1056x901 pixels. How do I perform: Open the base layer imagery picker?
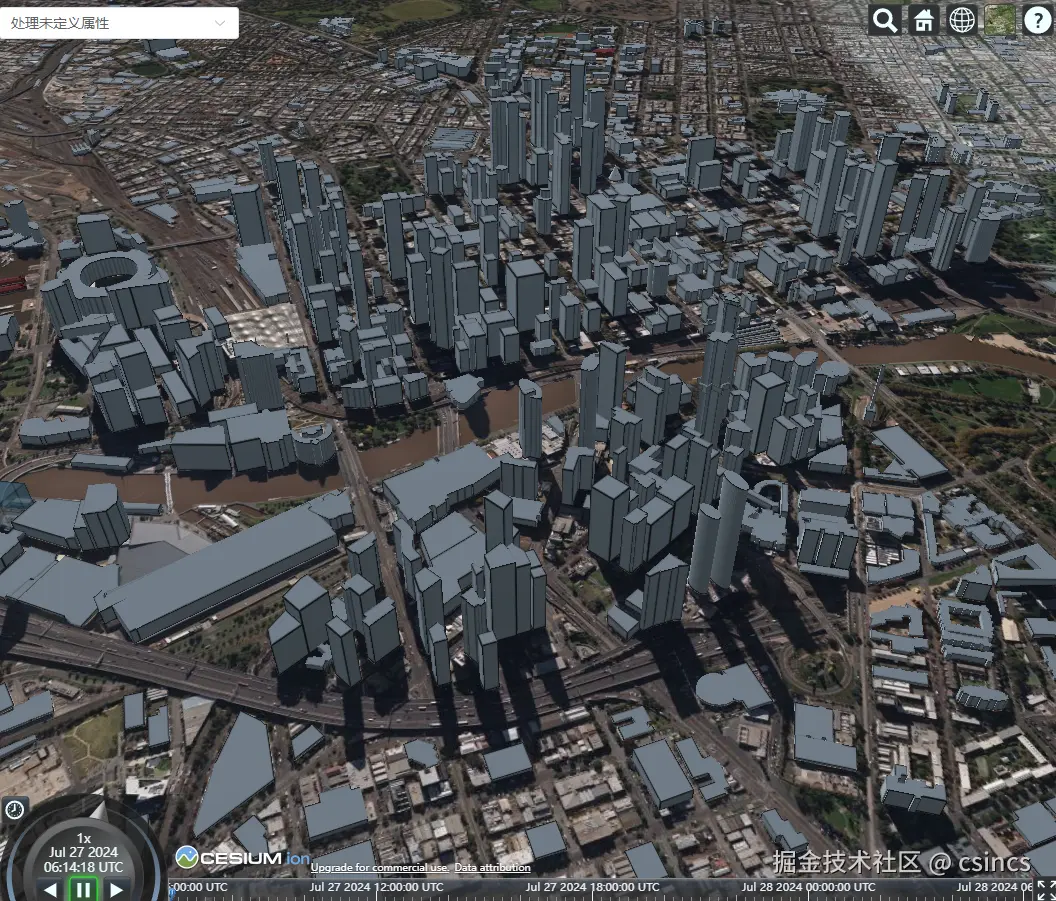point(1000,20)
